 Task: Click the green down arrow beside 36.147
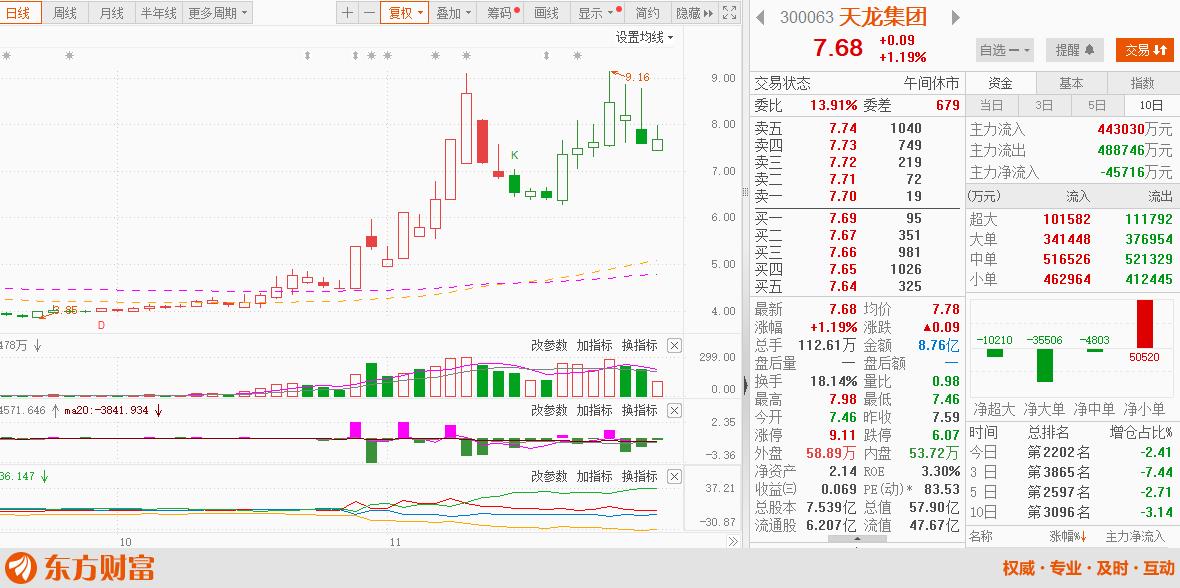click(x=45, y=476)
